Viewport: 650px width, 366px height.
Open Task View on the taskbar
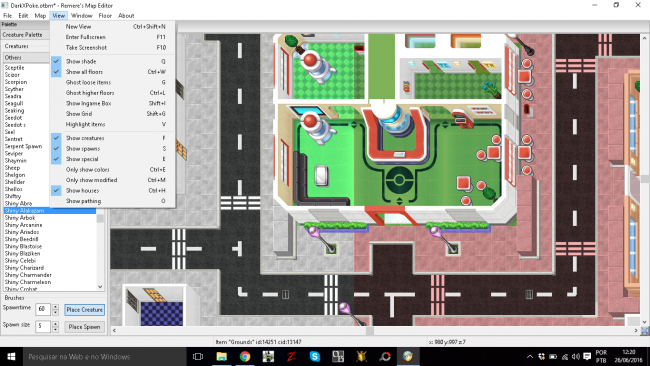pyautogui.click(x=198, y=356)
